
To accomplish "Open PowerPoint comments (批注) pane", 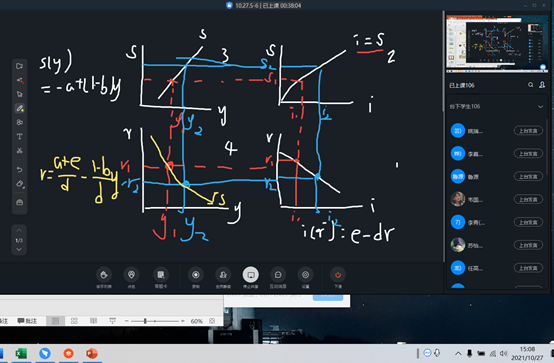I will [x=27, y=321].
